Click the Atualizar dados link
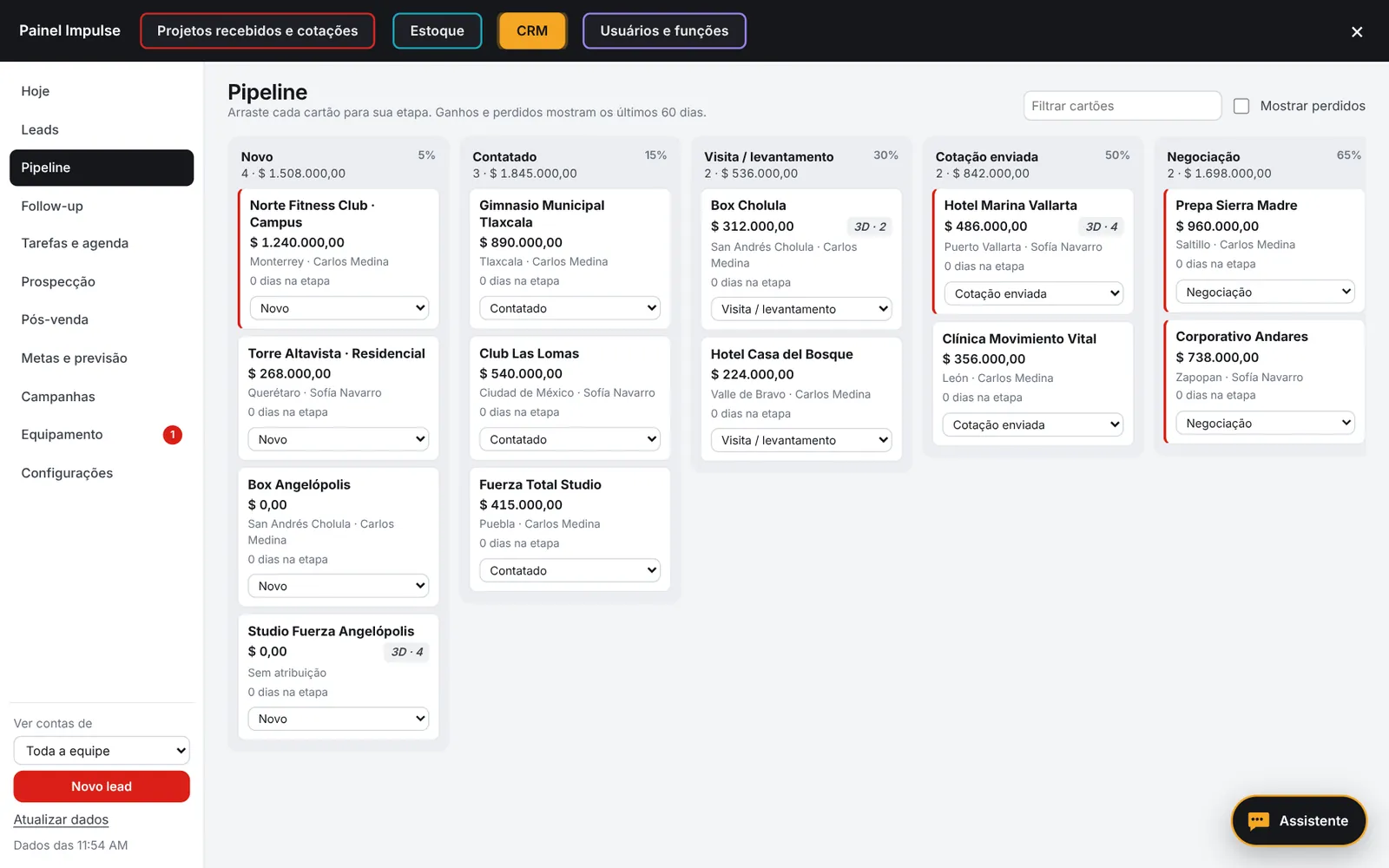Screen dimensions: 1389x868 [x=61, y=819]
